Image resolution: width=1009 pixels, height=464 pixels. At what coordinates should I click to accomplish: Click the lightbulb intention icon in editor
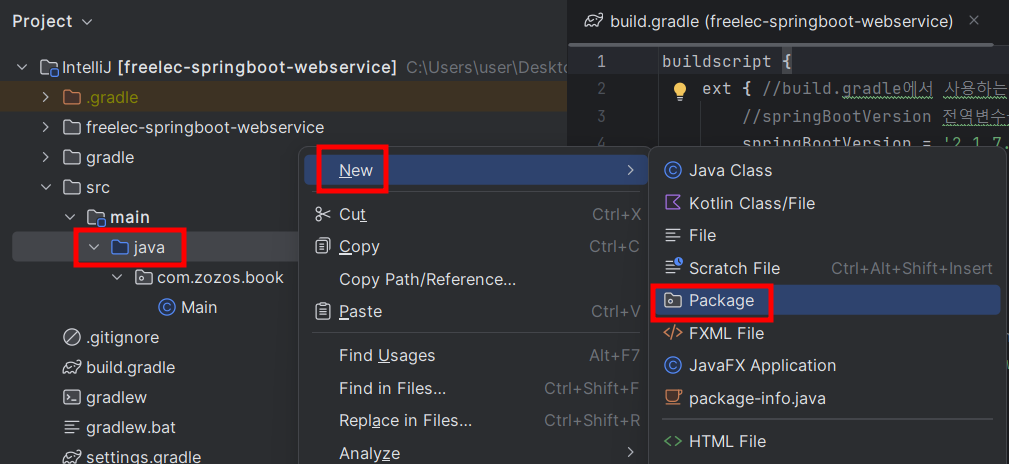[680, 91]
